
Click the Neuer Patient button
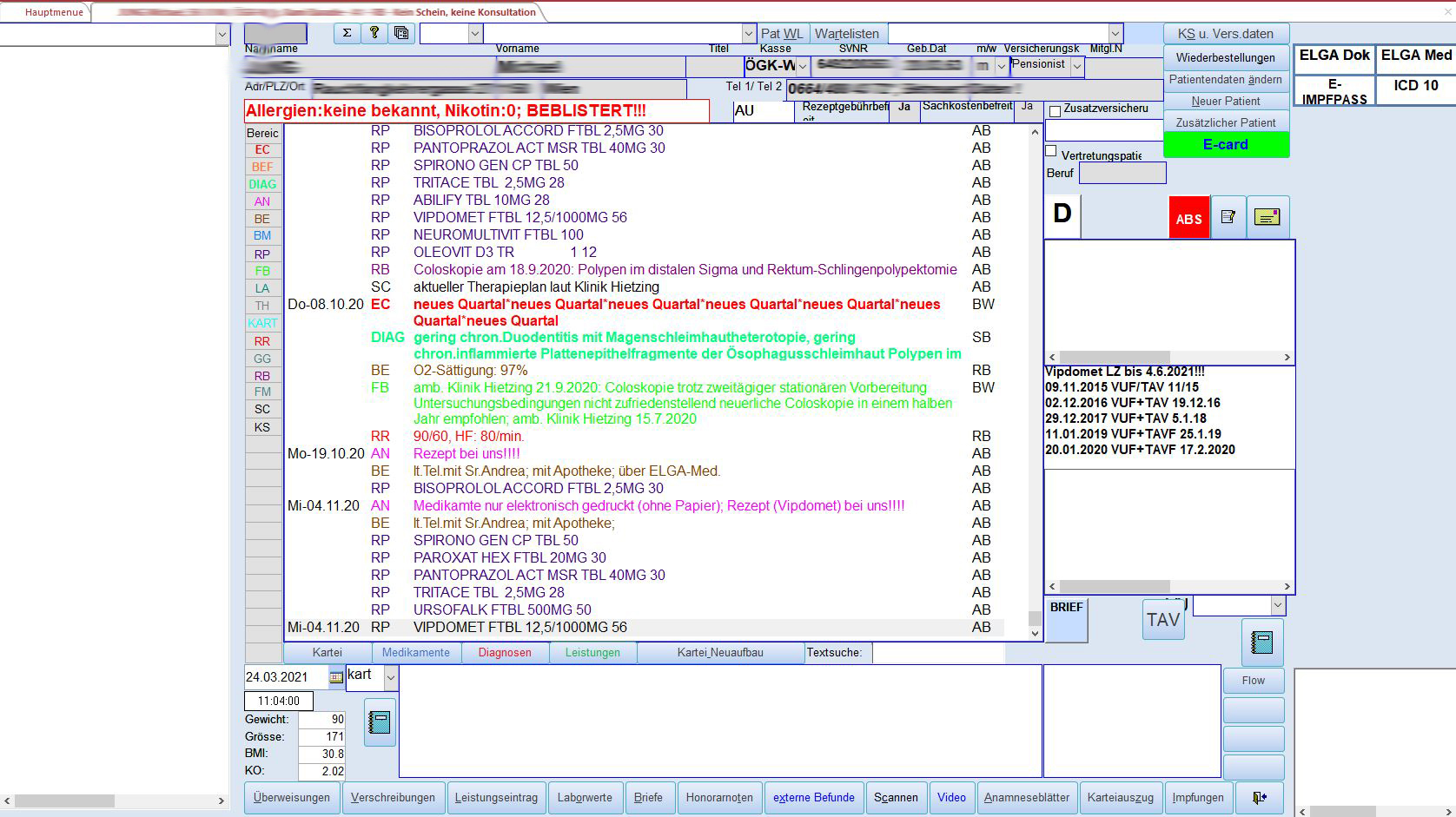click(1226, 102)
